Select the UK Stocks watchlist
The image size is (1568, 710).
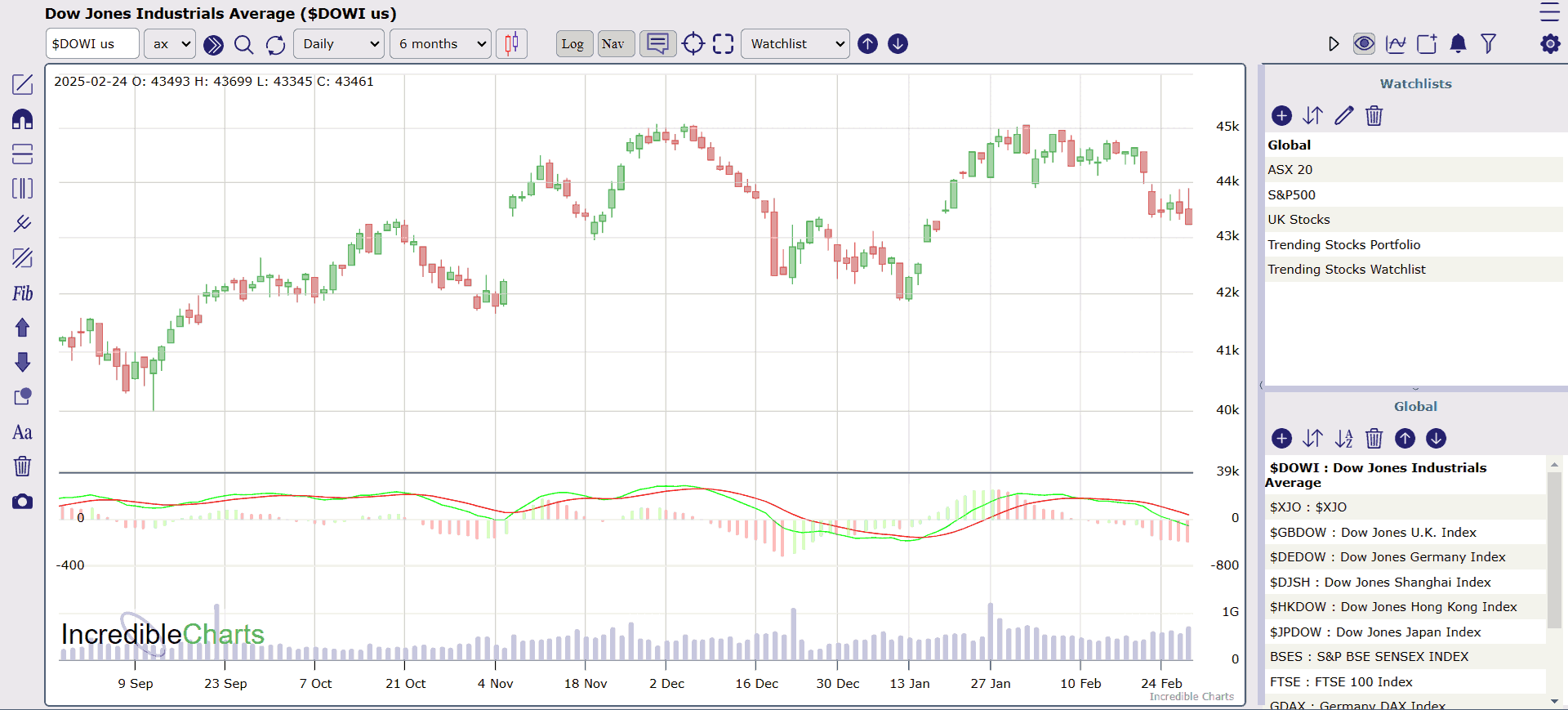tap(1414, 219)
